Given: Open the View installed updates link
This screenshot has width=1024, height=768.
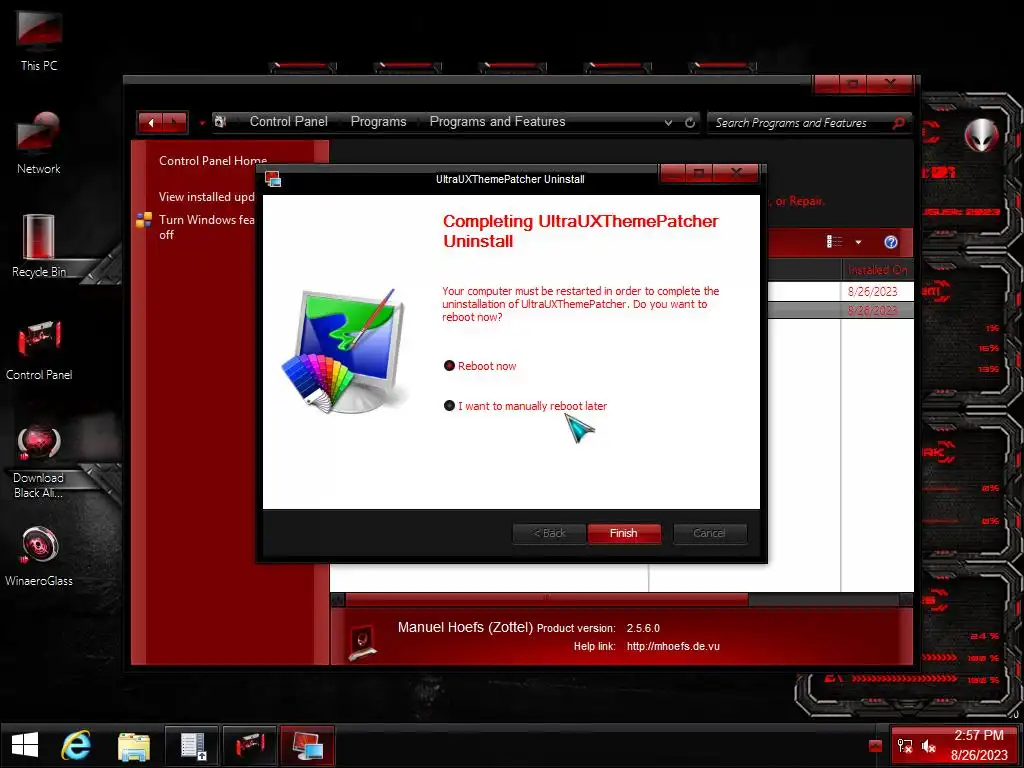Looking at the screenshot, I should [206, 197].
